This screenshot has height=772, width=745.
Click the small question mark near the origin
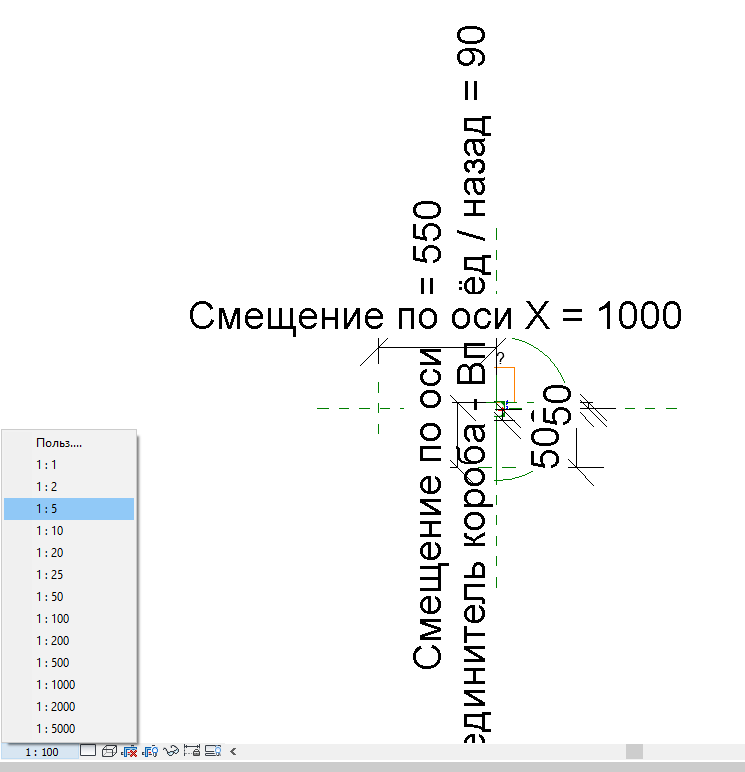pos(501,357)
